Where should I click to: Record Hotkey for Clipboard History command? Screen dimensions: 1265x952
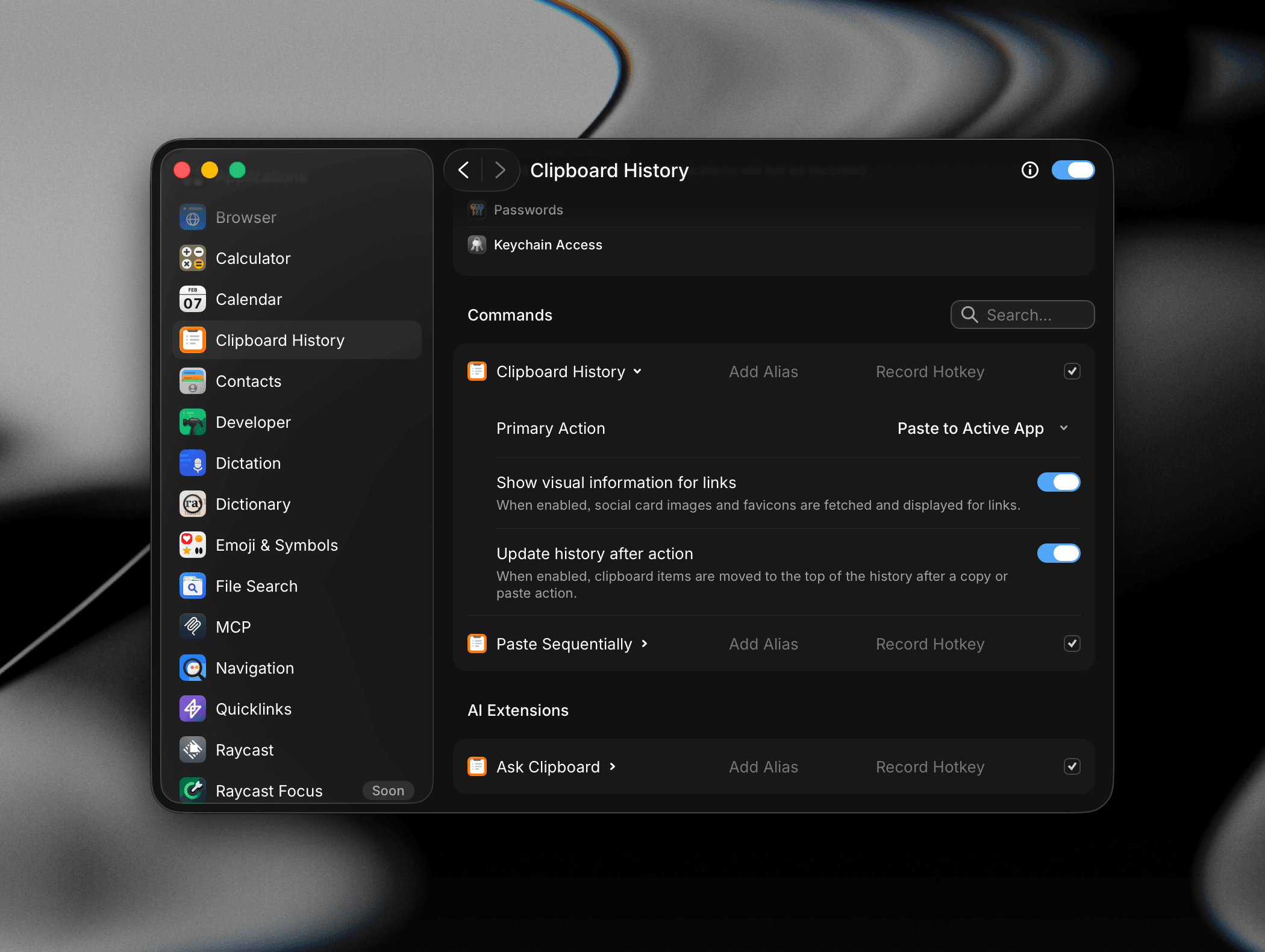click(x=930, y=372)
